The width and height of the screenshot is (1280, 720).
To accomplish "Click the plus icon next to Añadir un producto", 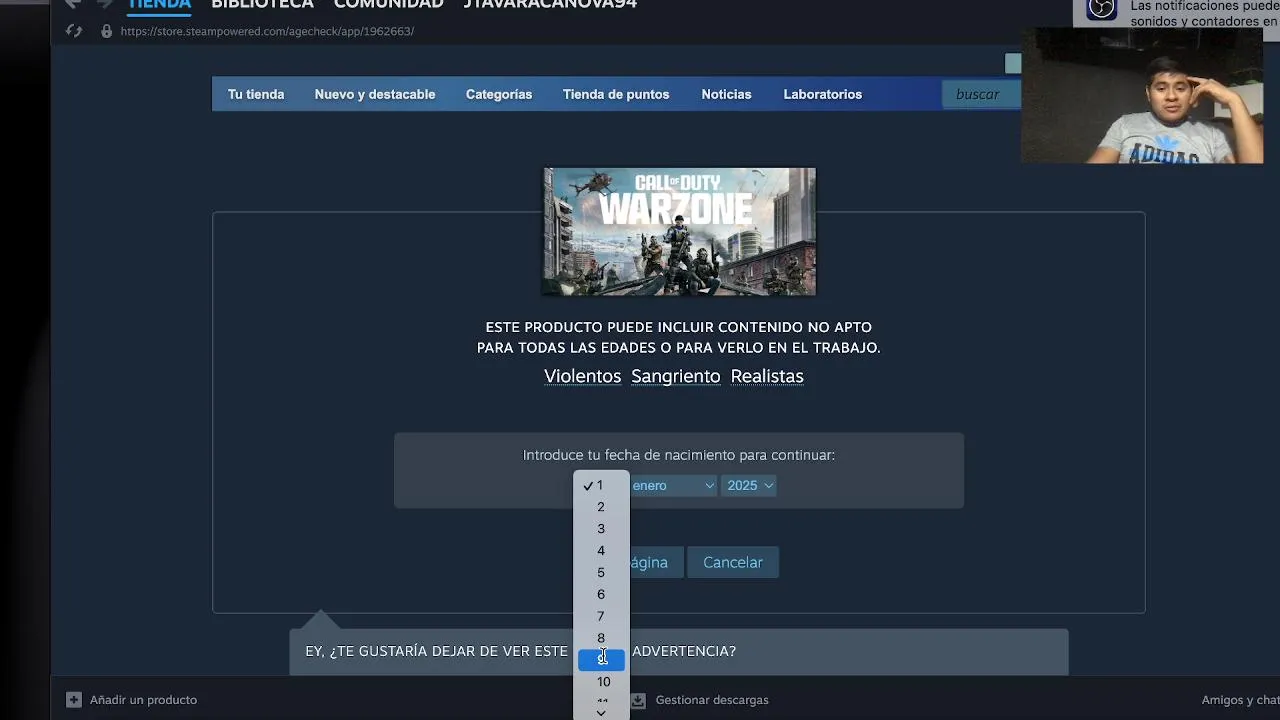I will [74, 700].
